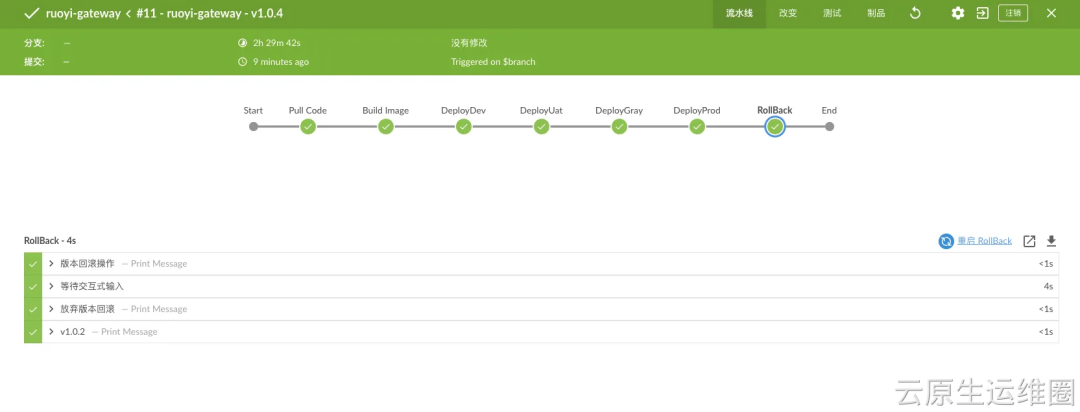Click green success check of 放弃版本回滚 row

click(x=33, y=309)
